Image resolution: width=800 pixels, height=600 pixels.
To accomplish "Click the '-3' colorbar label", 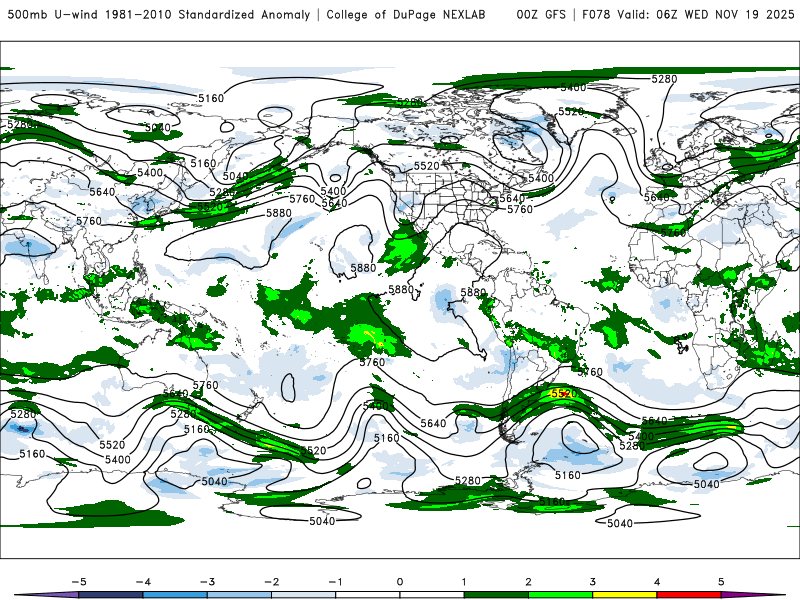I will 207,582.
